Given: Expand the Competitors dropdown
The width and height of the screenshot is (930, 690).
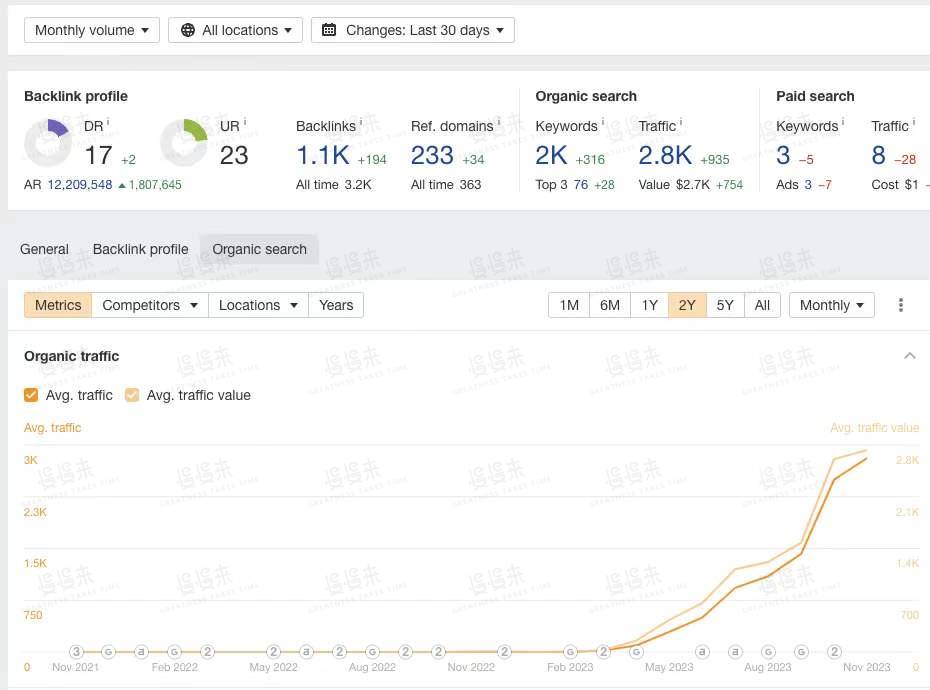Looking at the screenshot, I should [x=150, y=305].
